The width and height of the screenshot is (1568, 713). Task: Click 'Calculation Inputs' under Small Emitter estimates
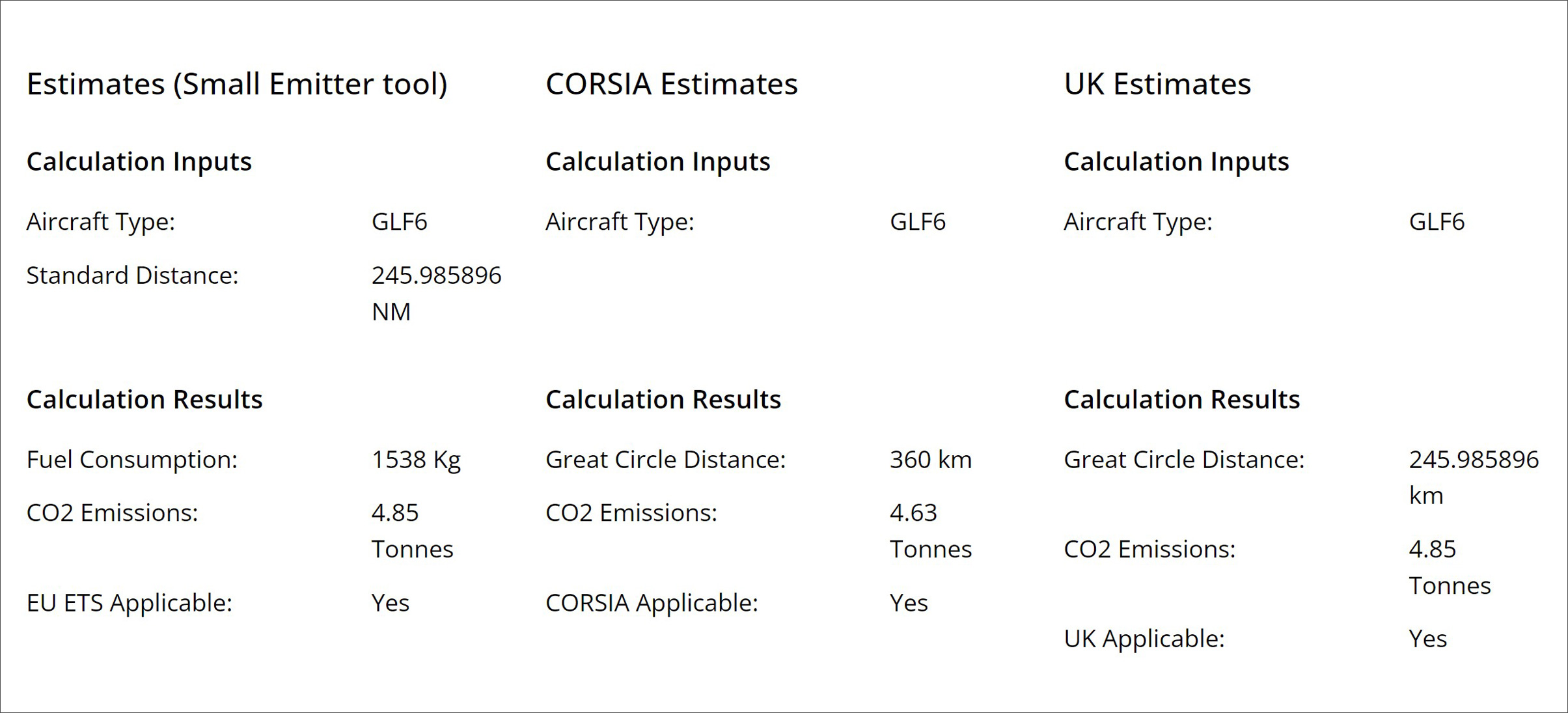click(139, 161)
